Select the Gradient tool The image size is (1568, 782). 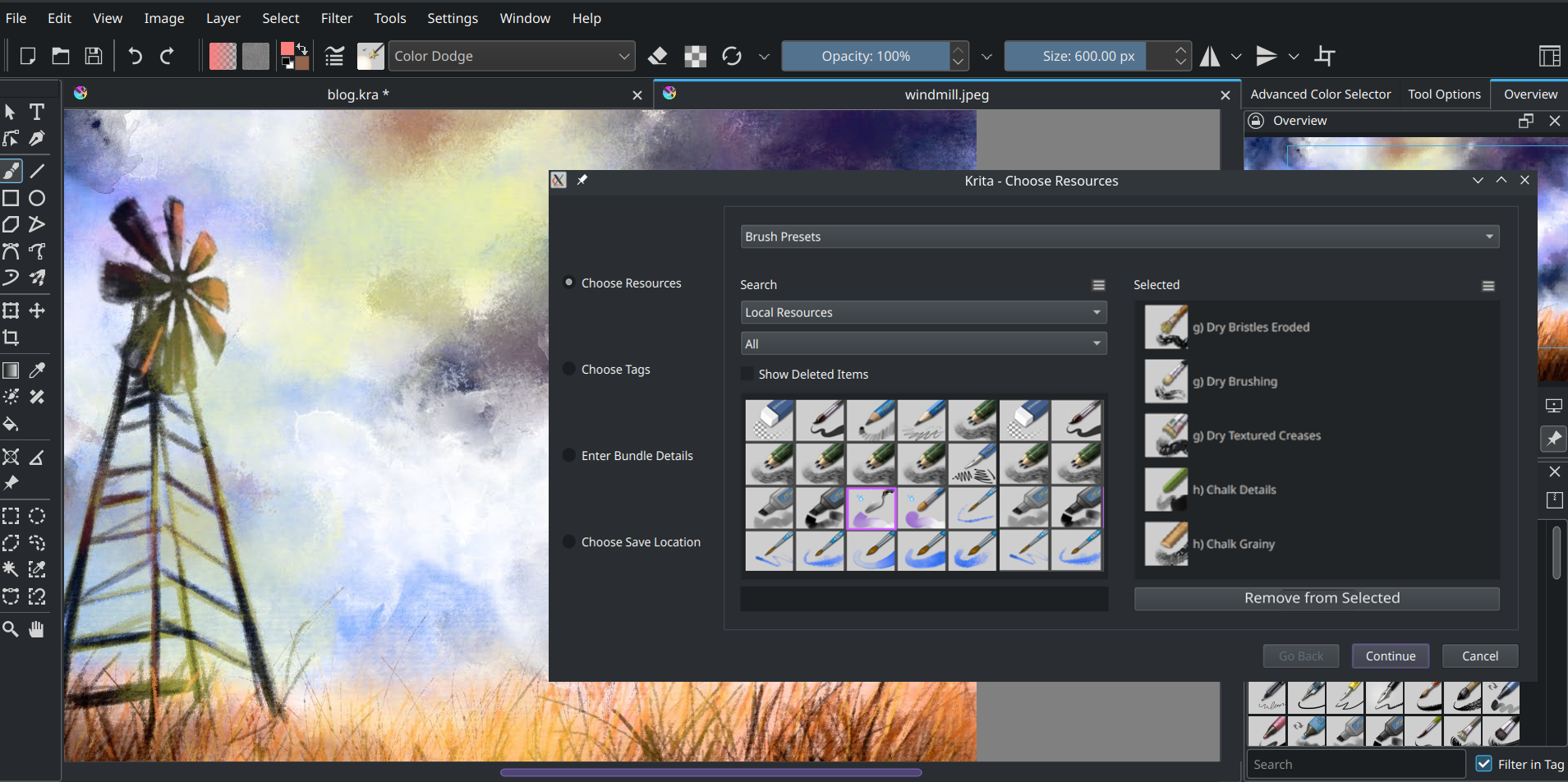point(11,370)
